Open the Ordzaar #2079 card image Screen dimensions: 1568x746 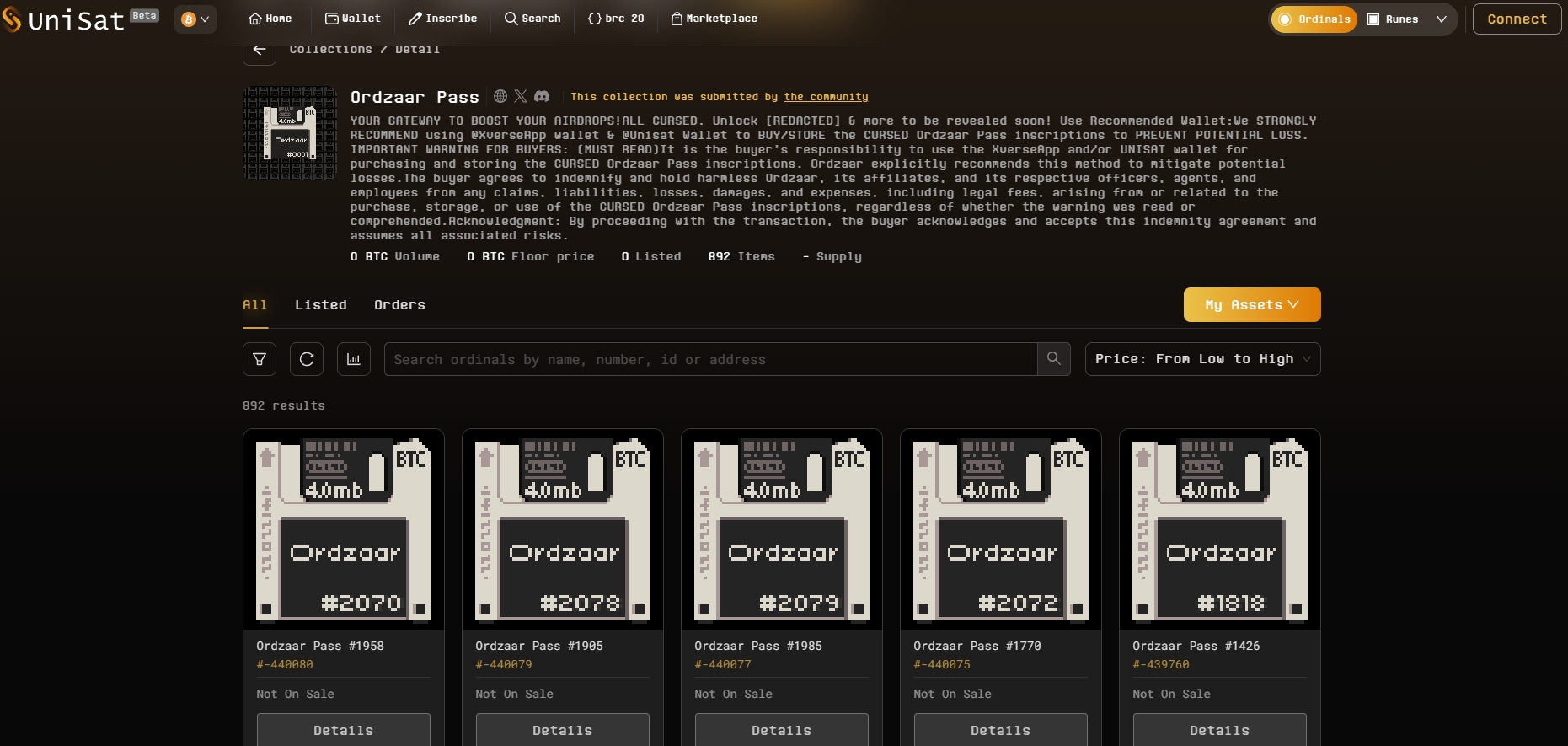pyautogui.click(x=782, y=529)
